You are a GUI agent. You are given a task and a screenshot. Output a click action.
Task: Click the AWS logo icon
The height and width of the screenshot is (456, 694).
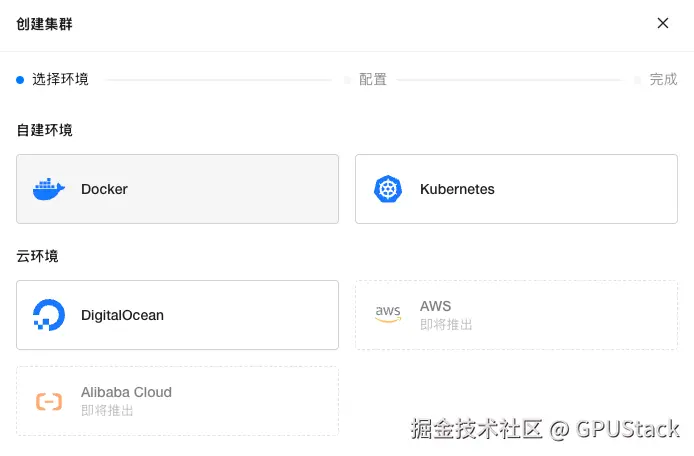point(387,315)
